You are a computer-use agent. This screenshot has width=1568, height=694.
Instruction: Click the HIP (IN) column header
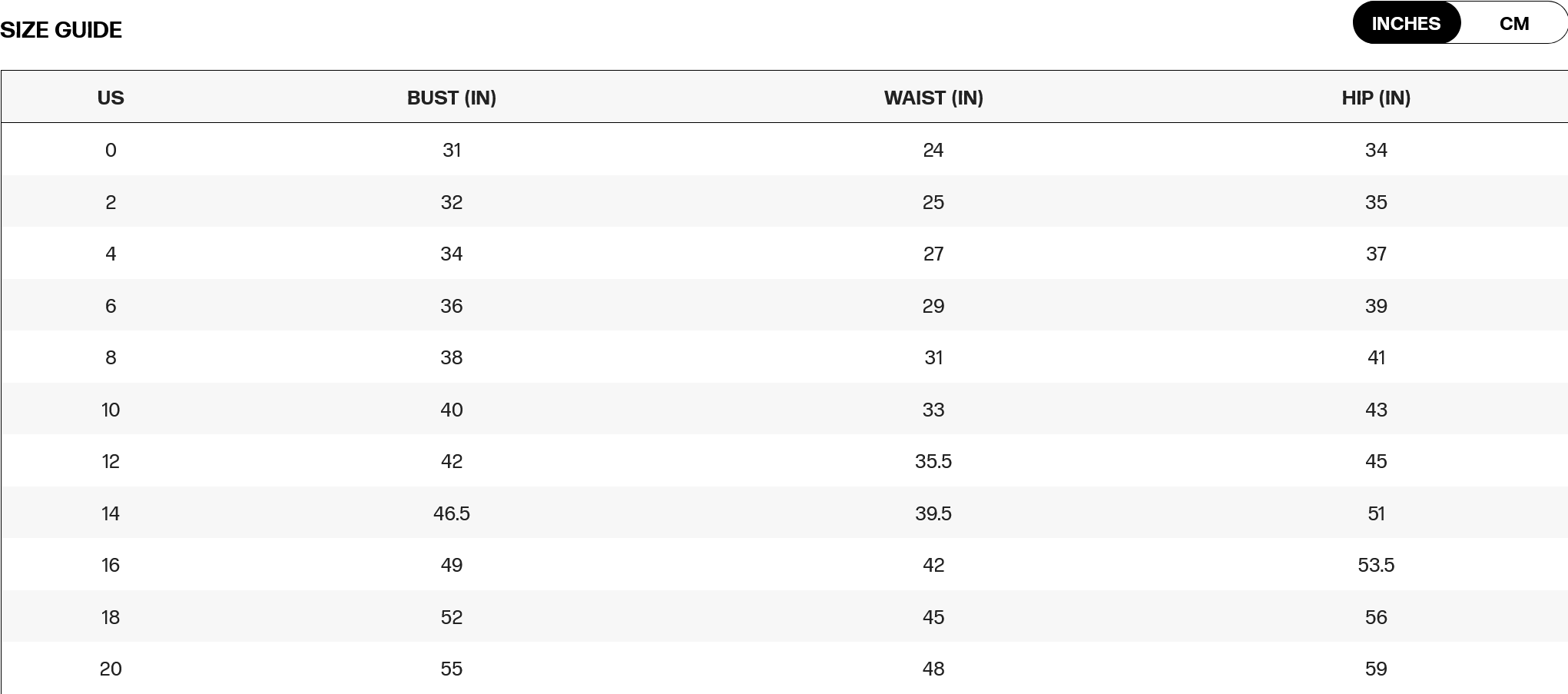tap(1376, 98)
